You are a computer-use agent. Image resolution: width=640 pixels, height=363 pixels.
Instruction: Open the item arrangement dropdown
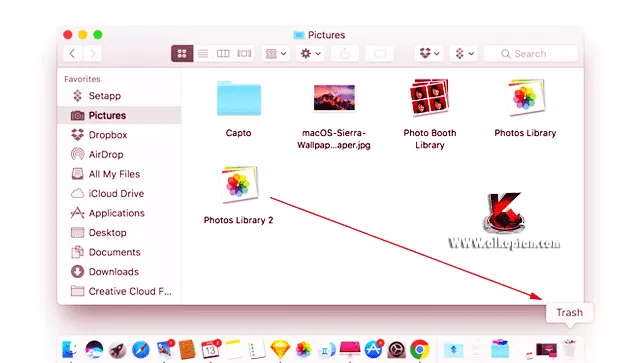pos(276,53)
